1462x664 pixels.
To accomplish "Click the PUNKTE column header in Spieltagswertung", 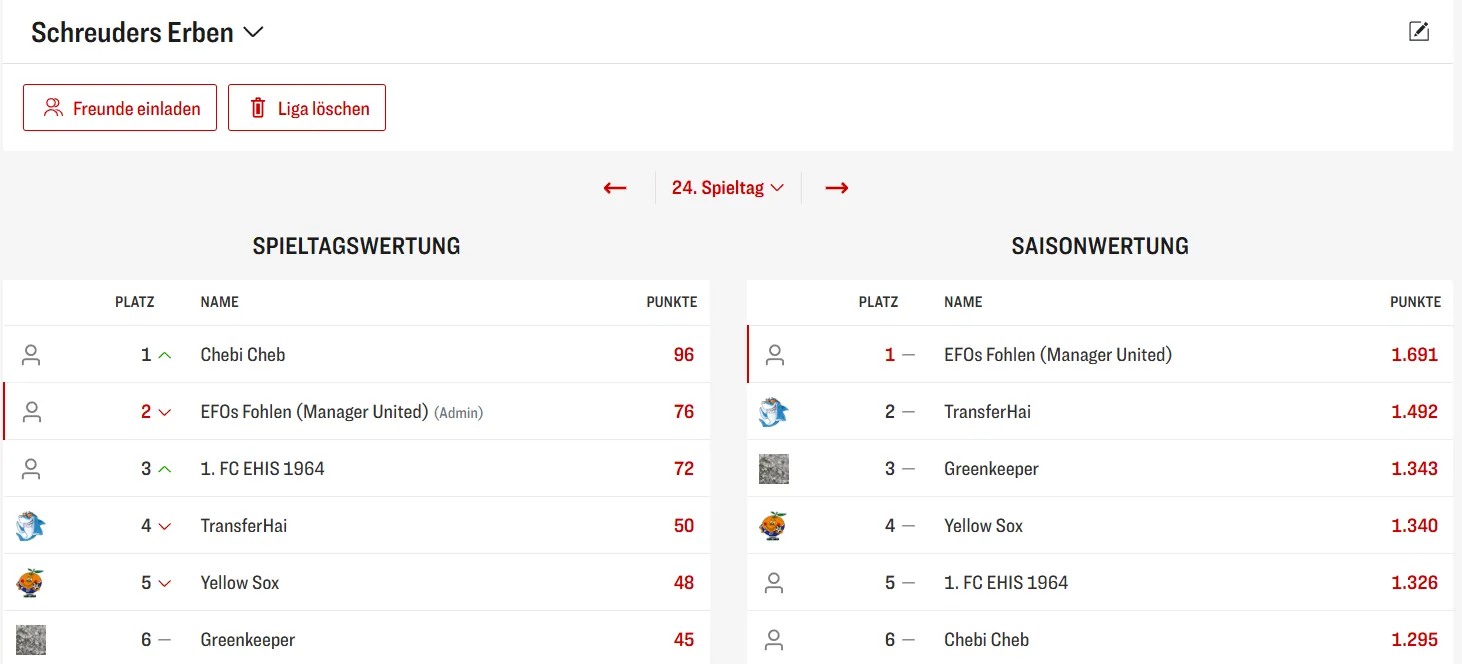I will pyautogui.click(x=672, y=302).
